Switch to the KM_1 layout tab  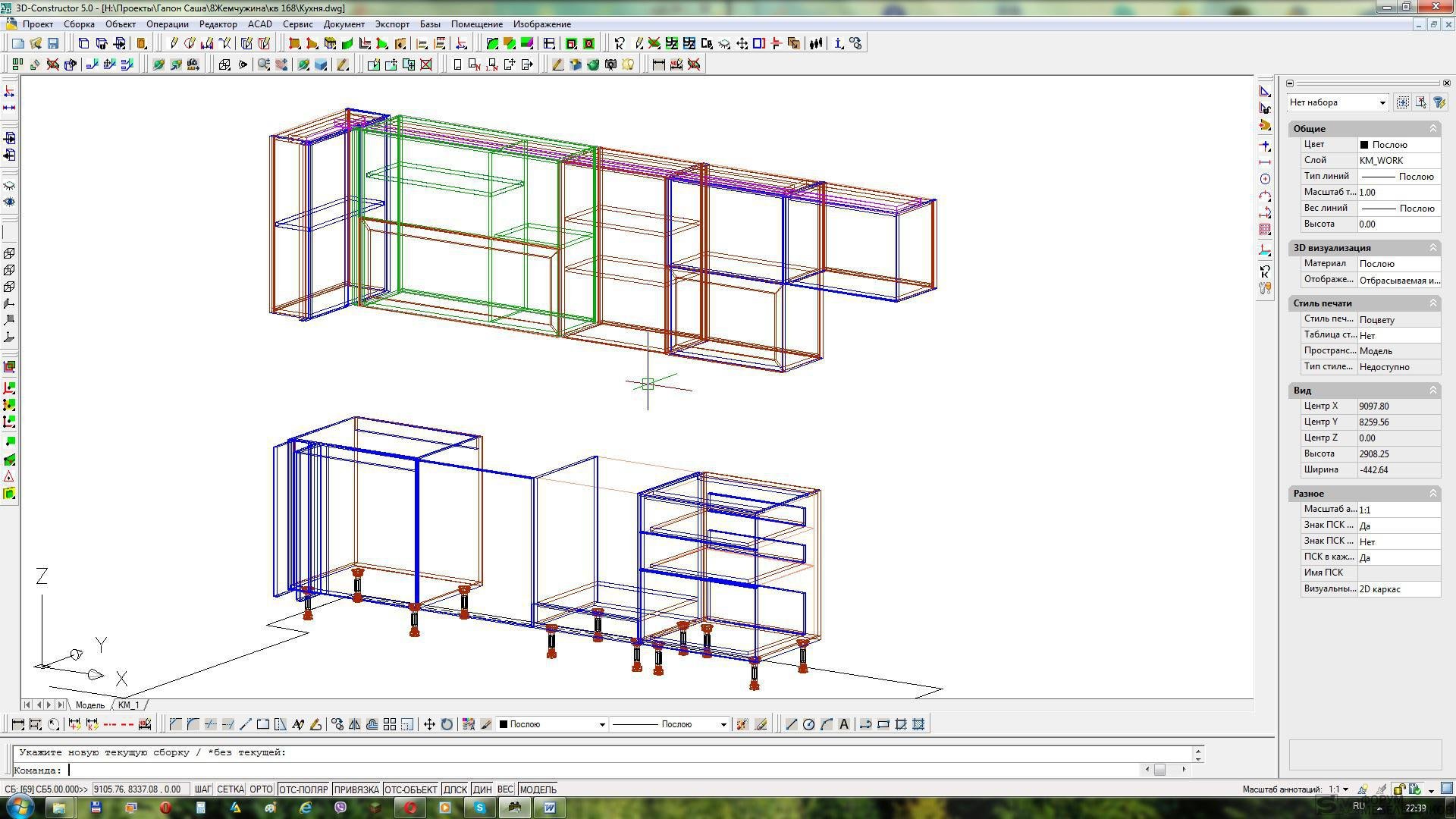point(128,705)
